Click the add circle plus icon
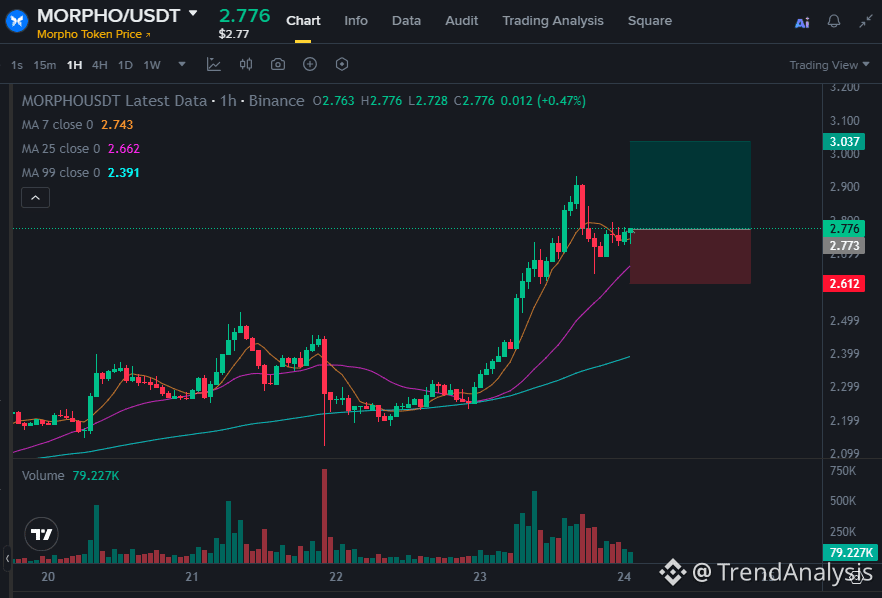The image size is (882, 598). tap(310, 64)
